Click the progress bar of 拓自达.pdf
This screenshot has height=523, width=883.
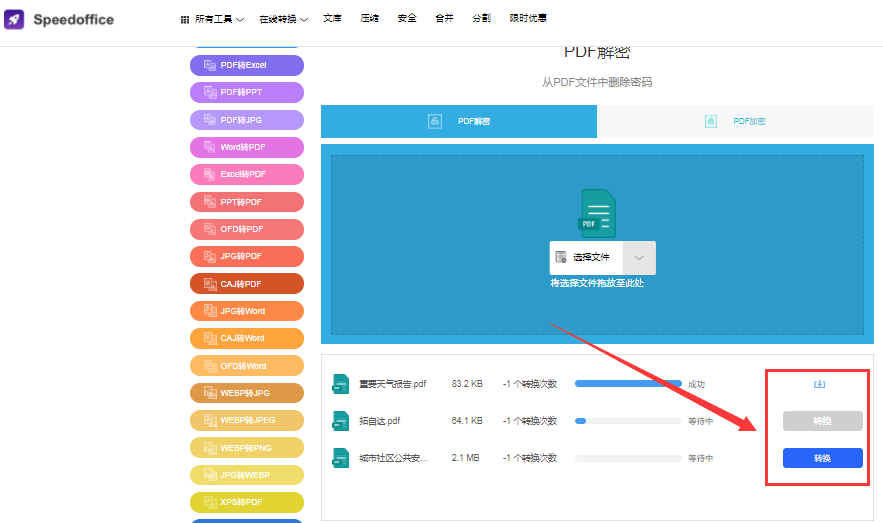click(x=628, y=421)
